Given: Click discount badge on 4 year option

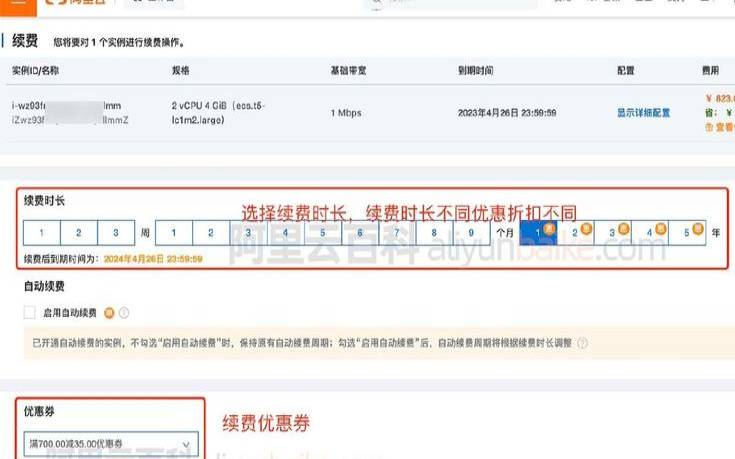Looking at the screenshot, I should pyautogui.click(x=660, y=229).
